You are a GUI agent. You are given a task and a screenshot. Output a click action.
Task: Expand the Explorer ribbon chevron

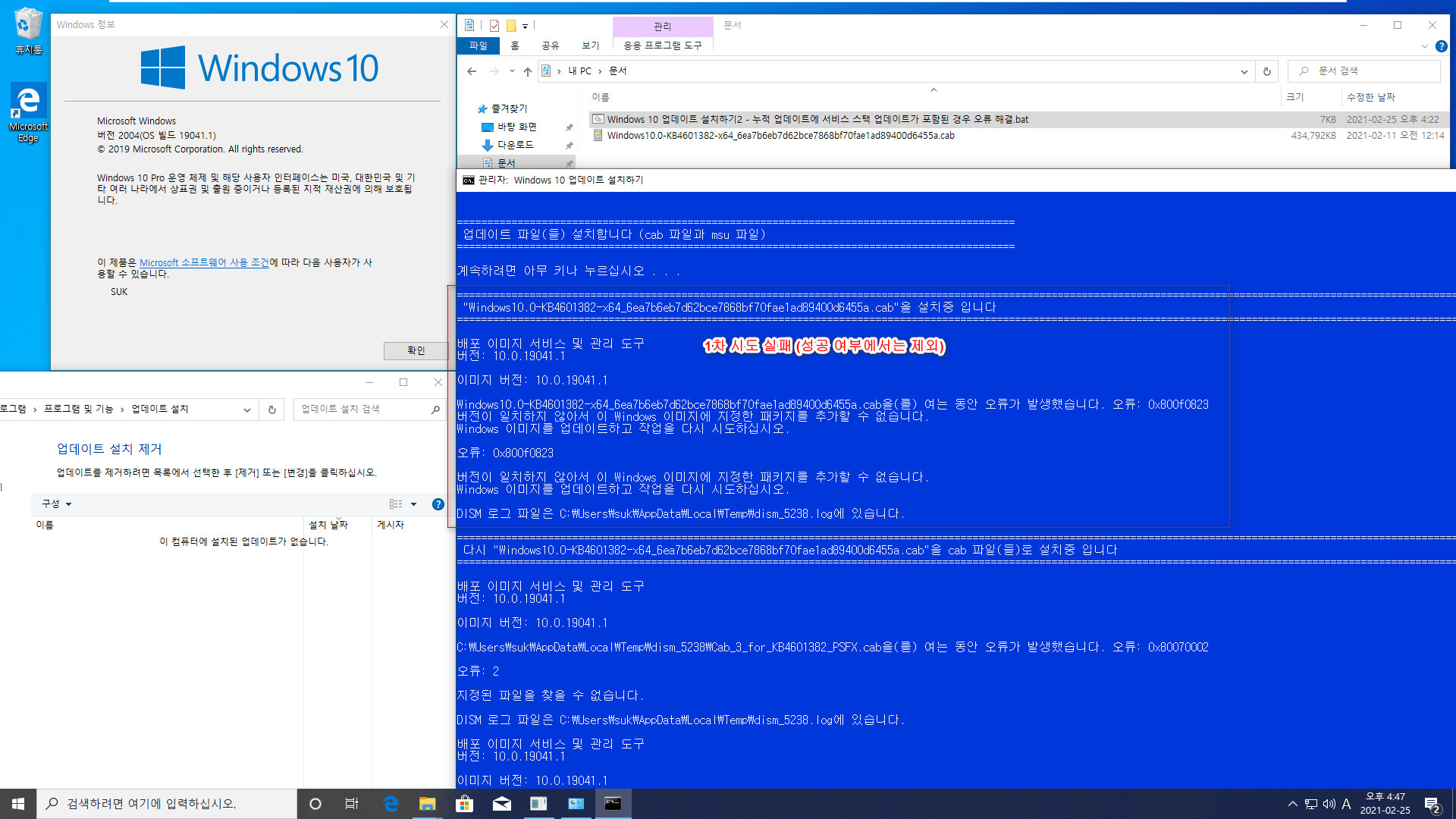(1424, 46)
